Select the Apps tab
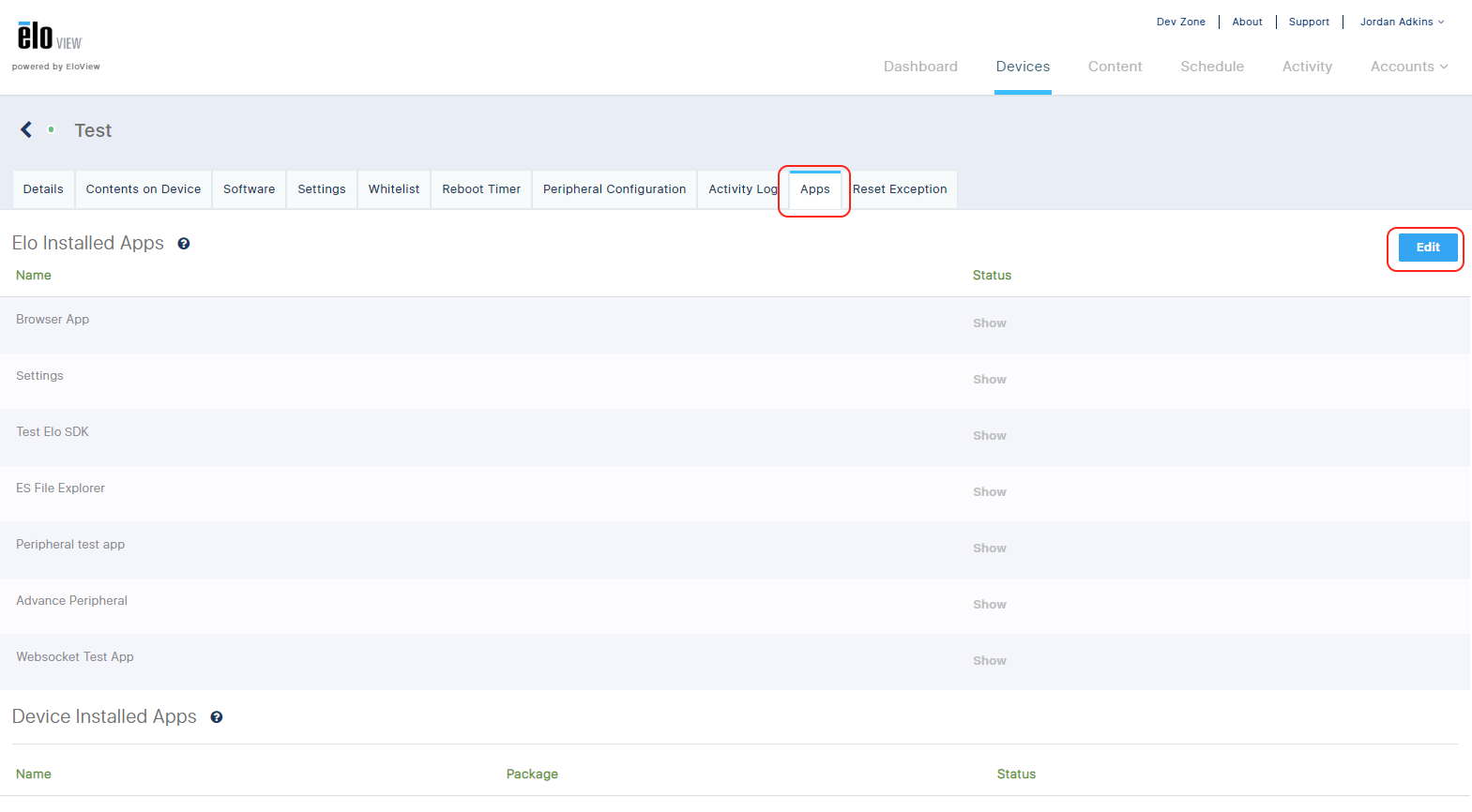This screenshot has height=812, width=1472. pyautogui.click(x=815, y=189)
